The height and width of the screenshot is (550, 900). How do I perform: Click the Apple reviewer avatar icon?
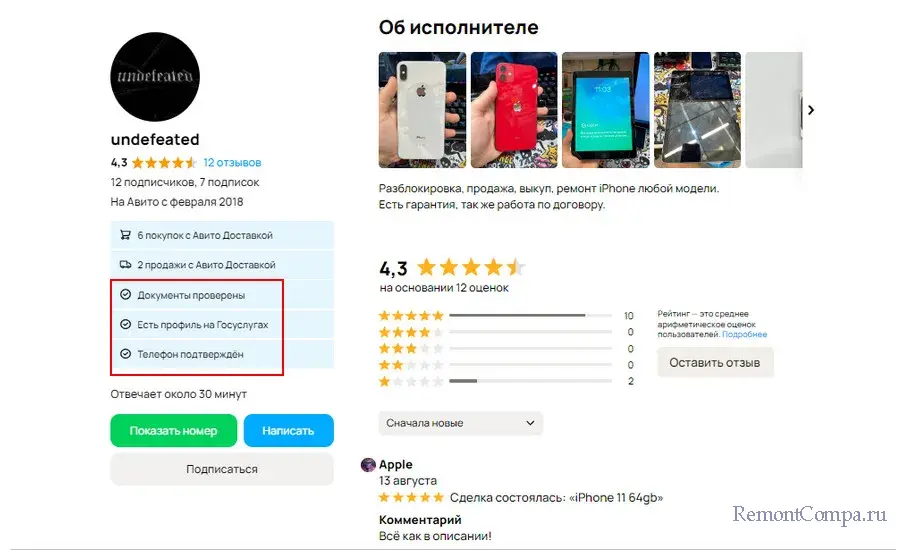pos(368,464)
